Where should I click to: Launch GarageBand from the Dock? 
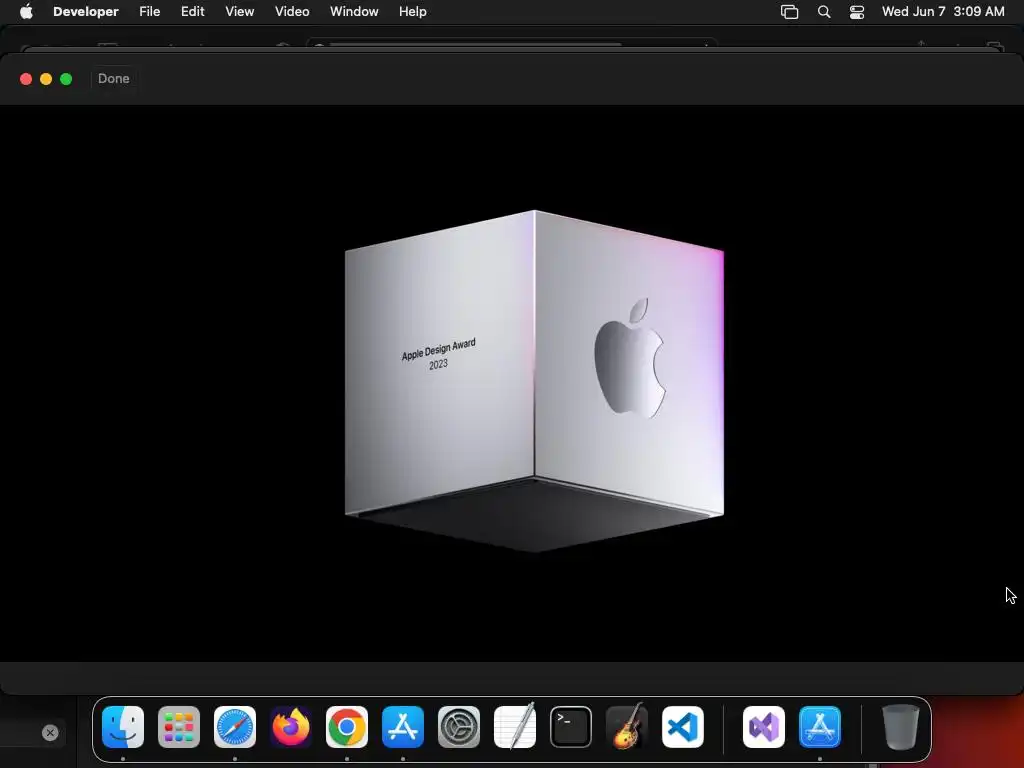click(627, 727)
